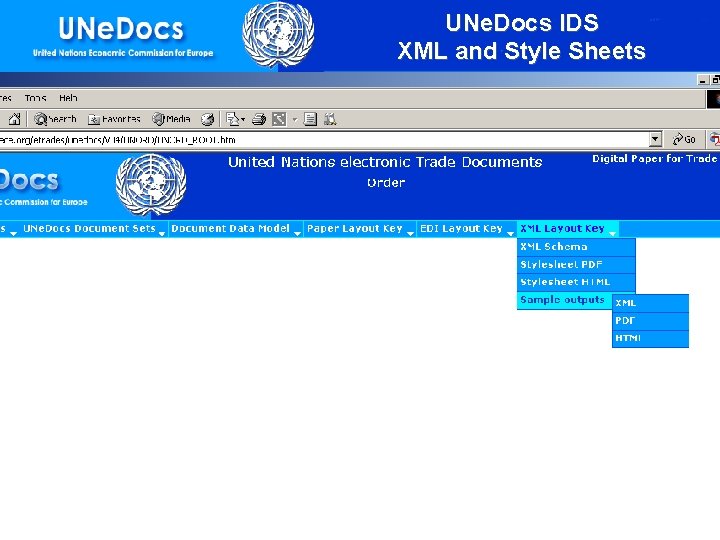
Task: Click the Go button
Action: point(684,139)
